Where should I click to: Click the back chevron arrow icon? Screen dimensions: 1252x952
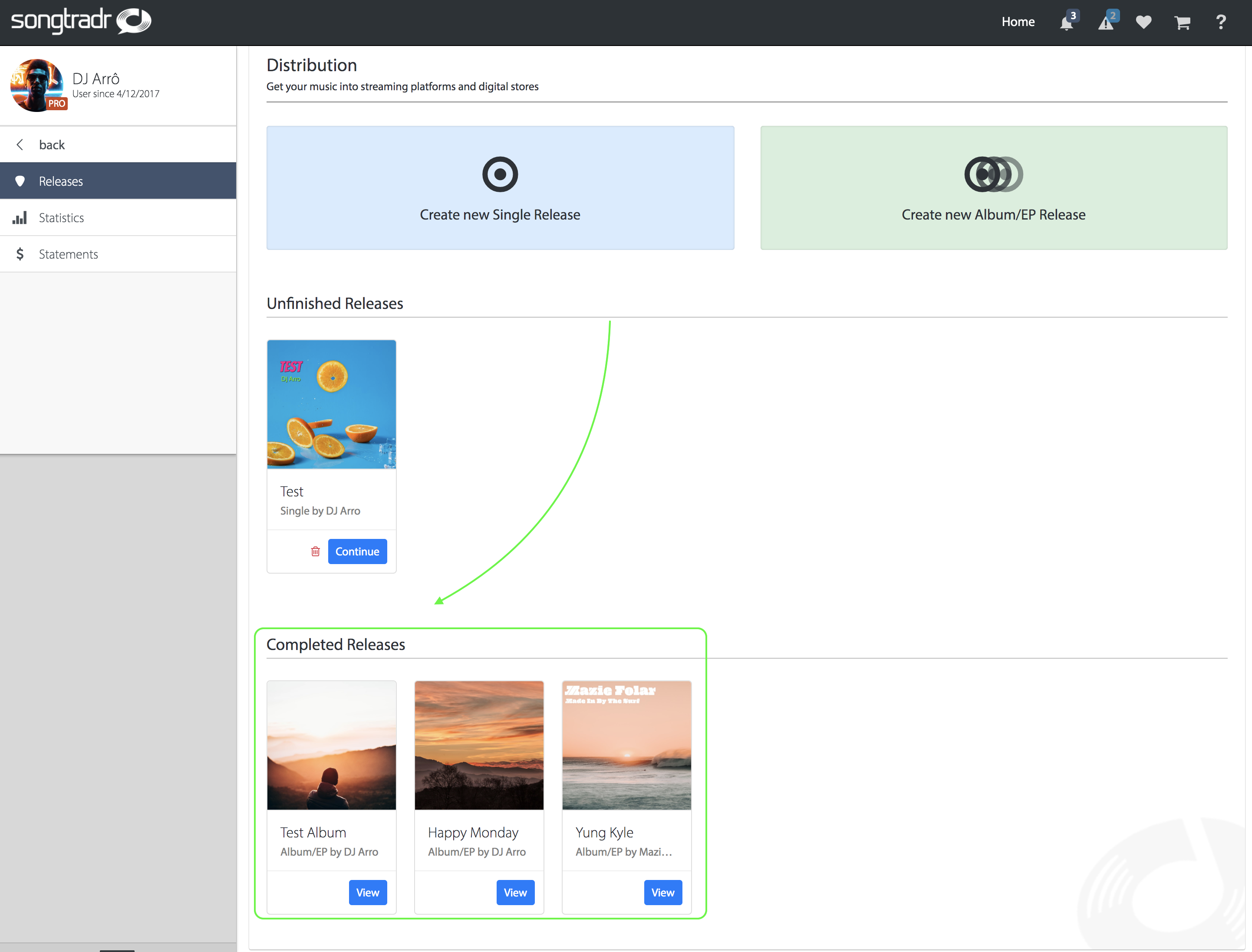20,144
